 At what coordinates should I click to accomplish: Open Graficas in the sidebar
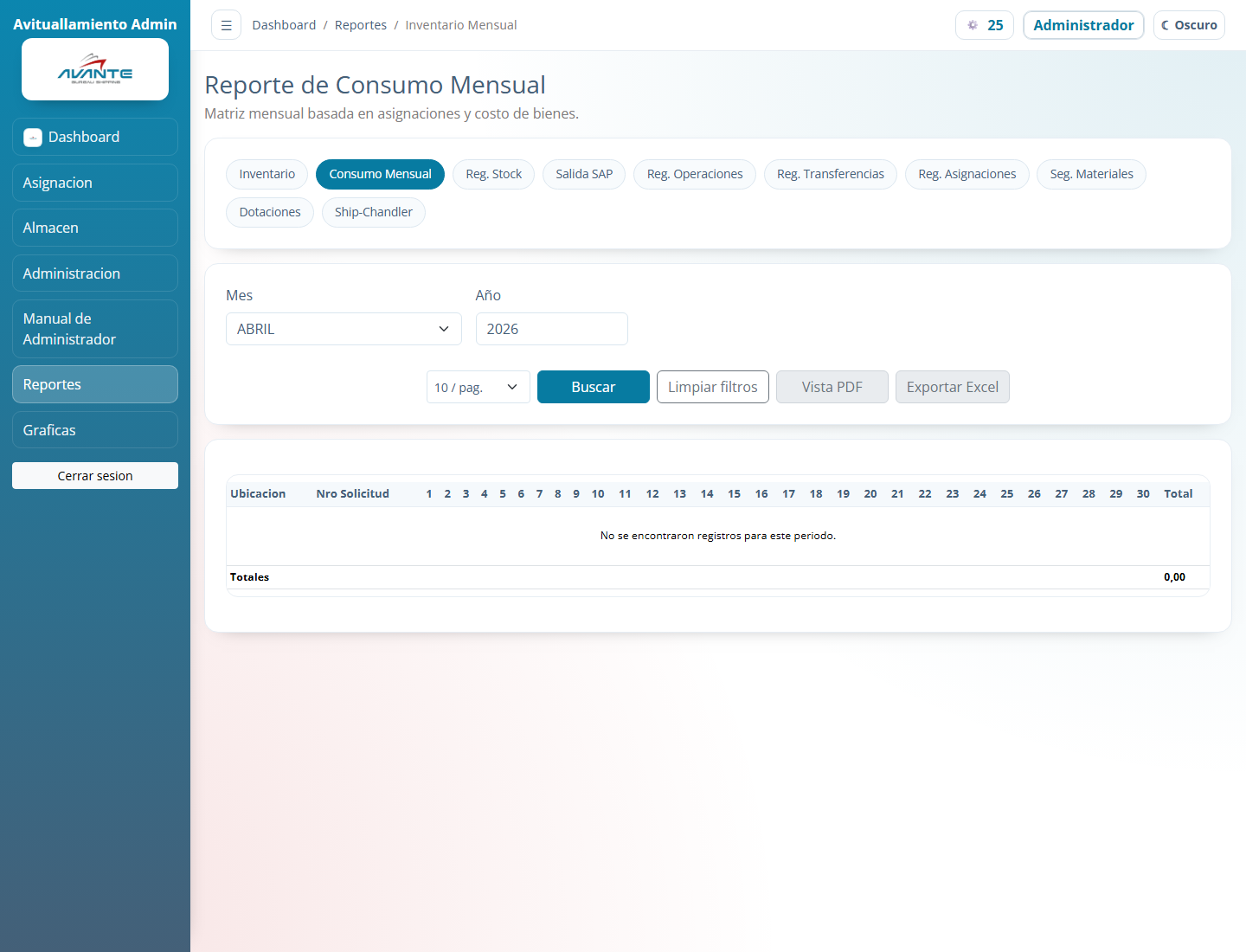95,430
